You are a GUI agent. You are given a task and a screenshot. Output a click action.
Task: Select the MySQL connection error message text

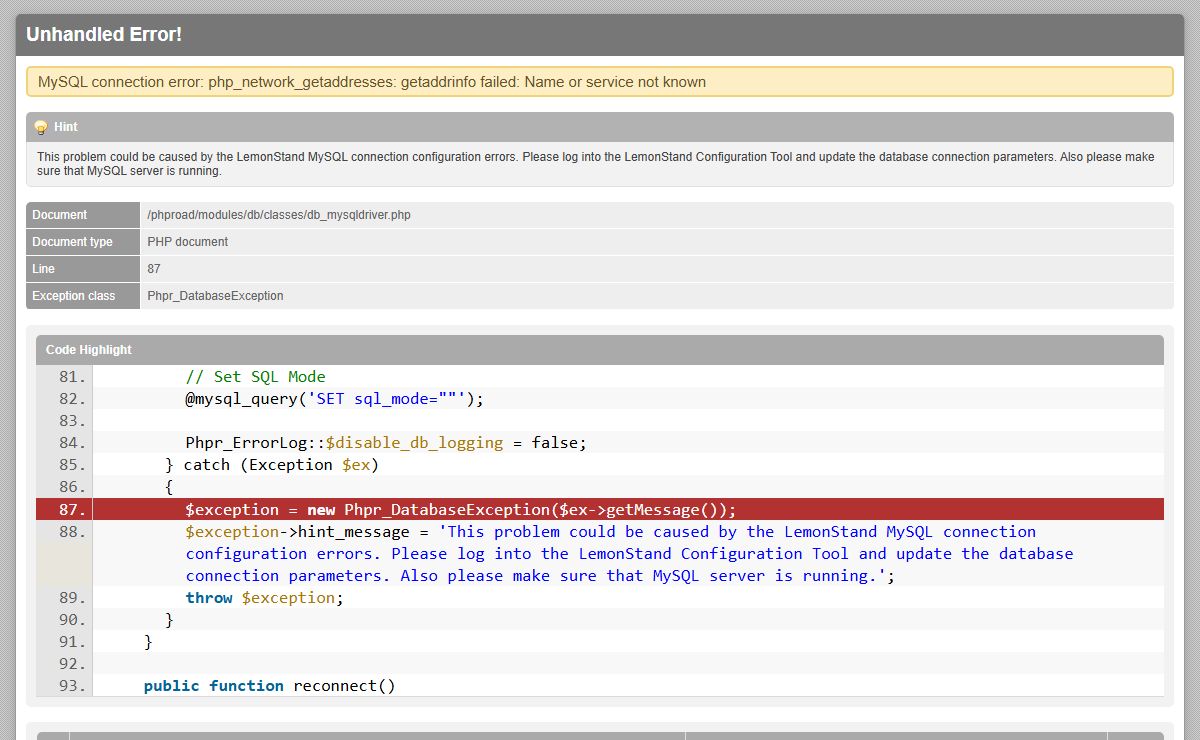[x=372, y=82]
